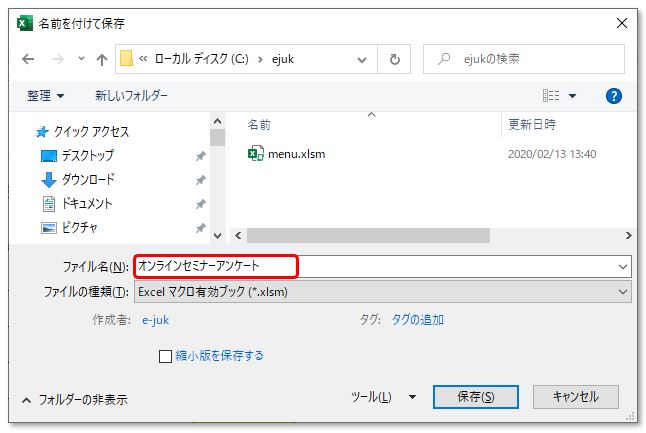The height and width of the screenshot is (433, 646).
Task: Click the pin icon beside ピクチャ
Action: click(200, 228)
